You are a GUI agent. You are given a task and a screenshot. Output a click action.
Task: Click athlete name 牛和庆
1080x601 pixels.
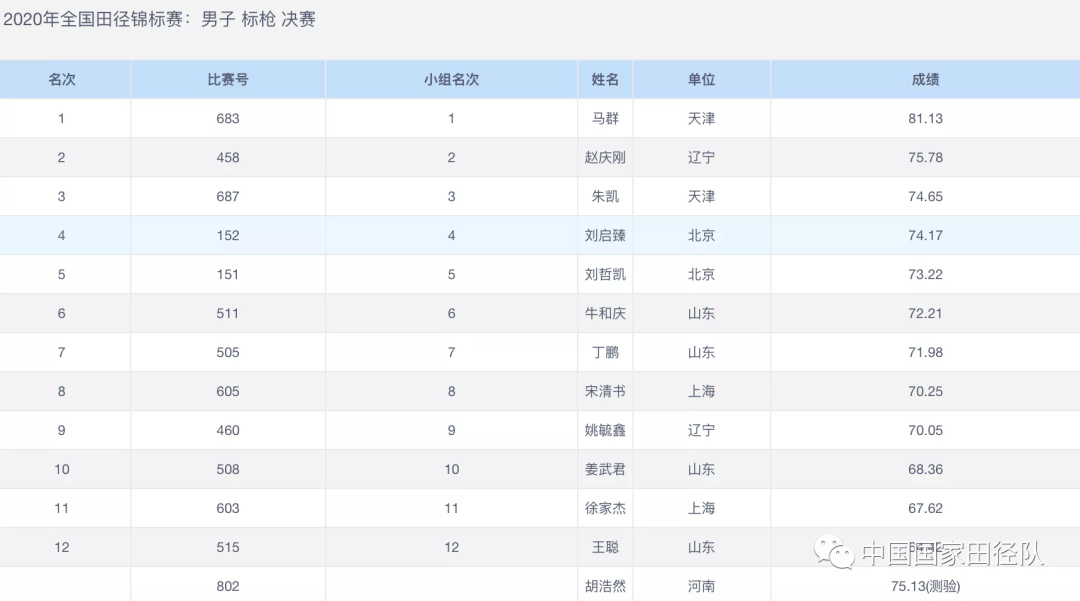point(605,313)
